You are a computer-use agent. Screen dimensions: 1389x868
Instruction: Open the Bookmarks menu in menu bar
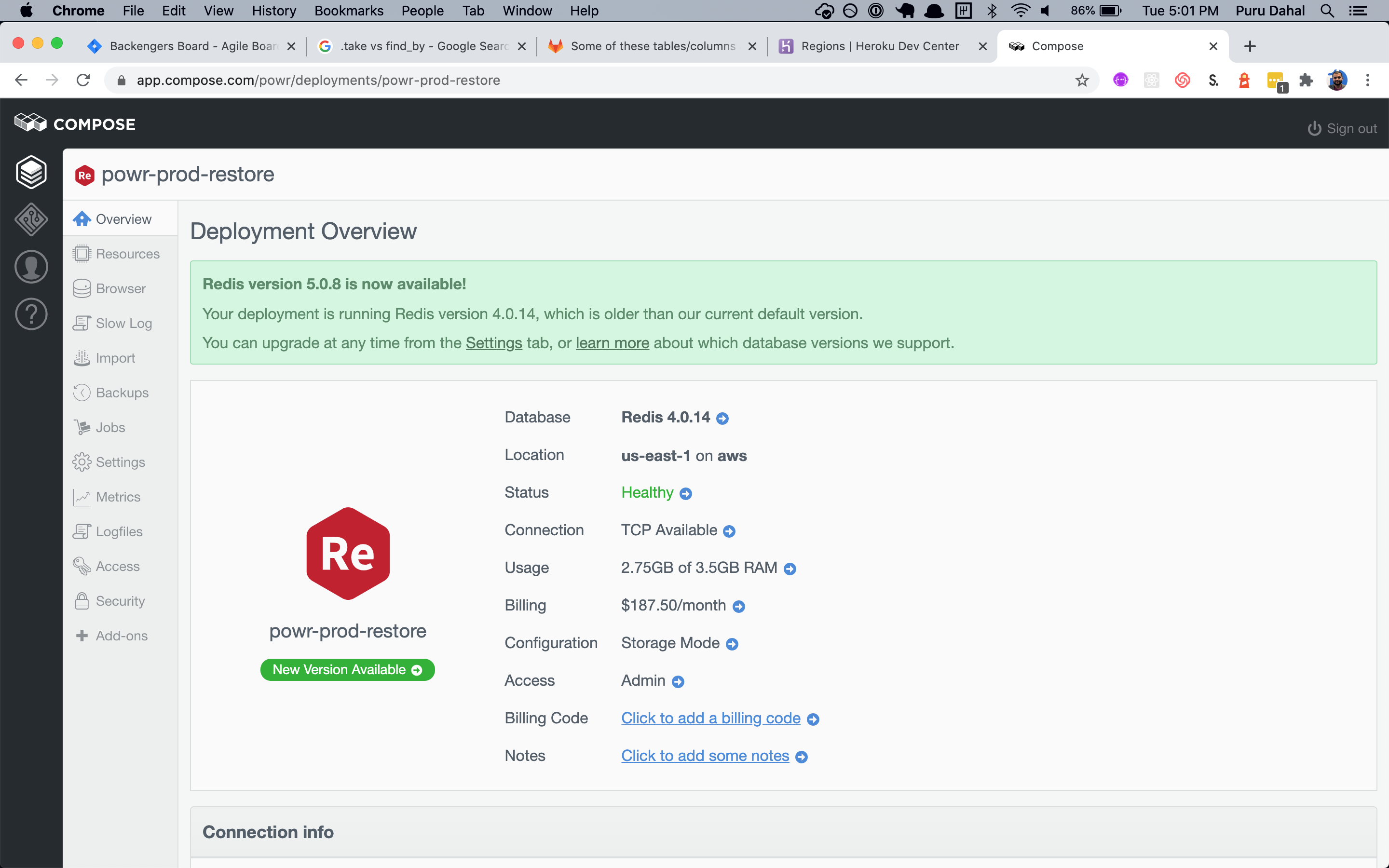tap(348, 10)
